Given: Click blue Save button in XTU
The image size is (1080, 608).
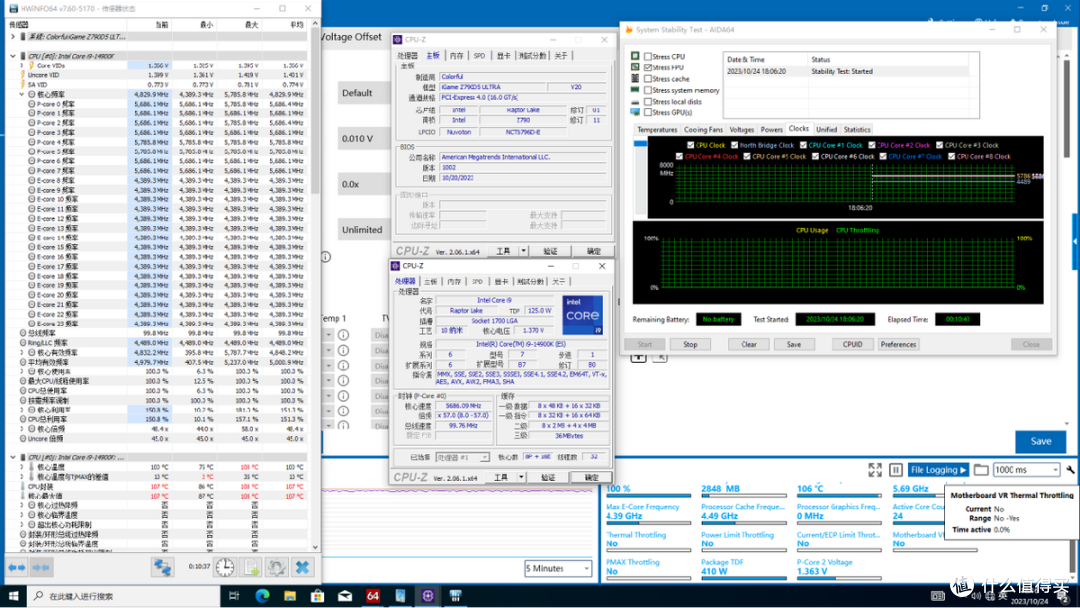Looking at the screenshot, I should (1040, 441).
